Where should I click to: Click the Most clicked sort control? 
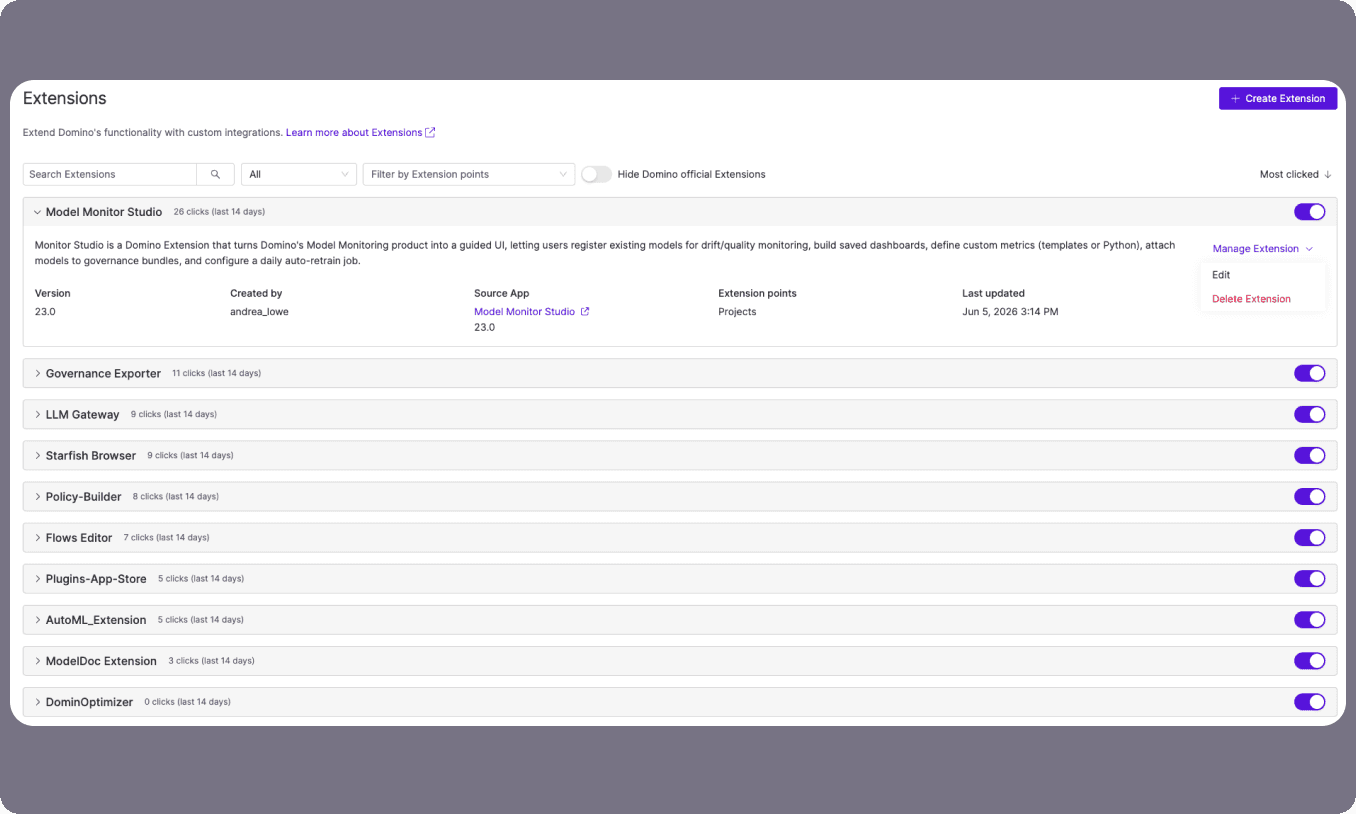[x=1295, y=174]
